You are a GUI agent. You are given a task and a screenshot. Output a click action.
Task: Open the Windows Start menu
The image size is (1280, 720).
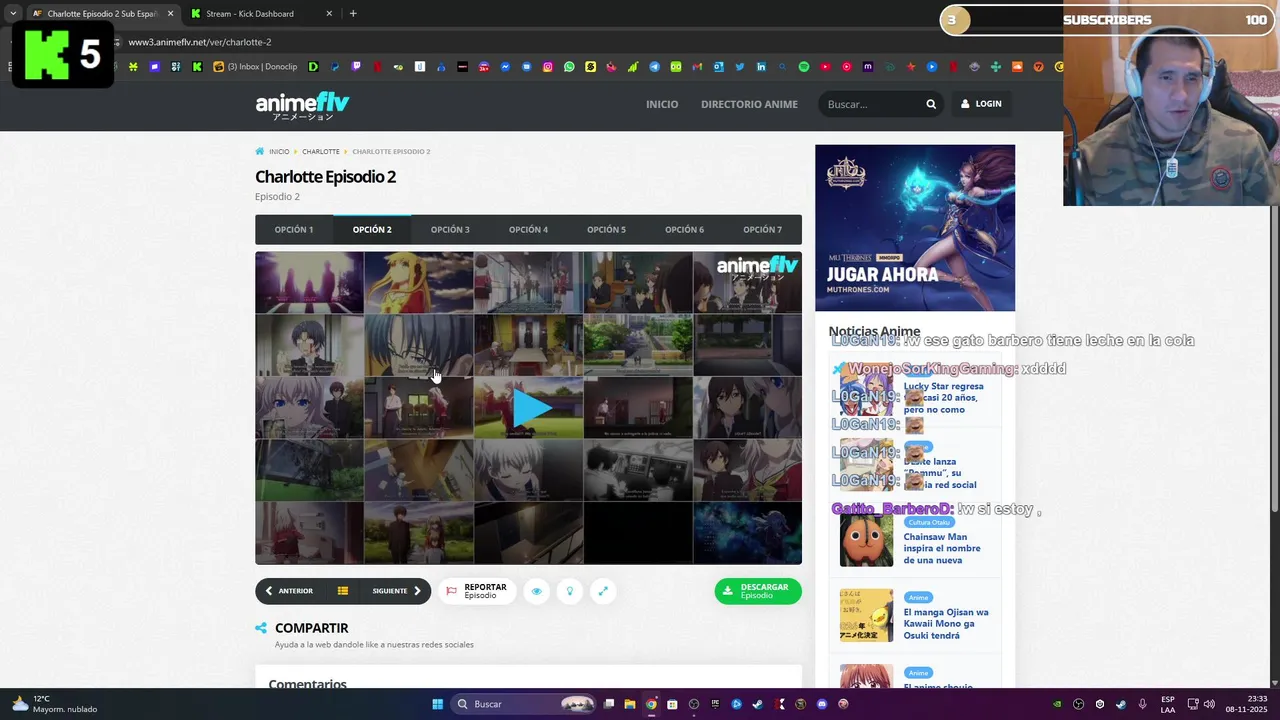(437, 704)
